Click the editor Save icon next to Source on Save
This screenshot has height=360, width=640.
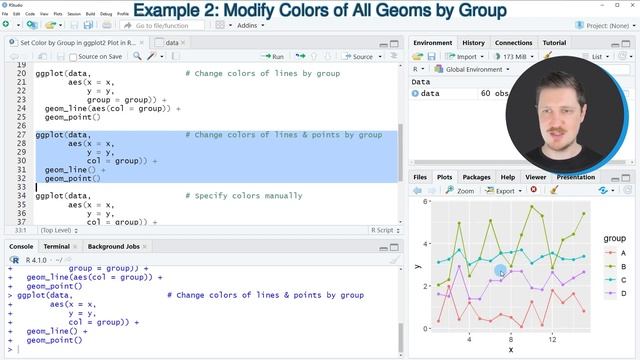(60, 56)
